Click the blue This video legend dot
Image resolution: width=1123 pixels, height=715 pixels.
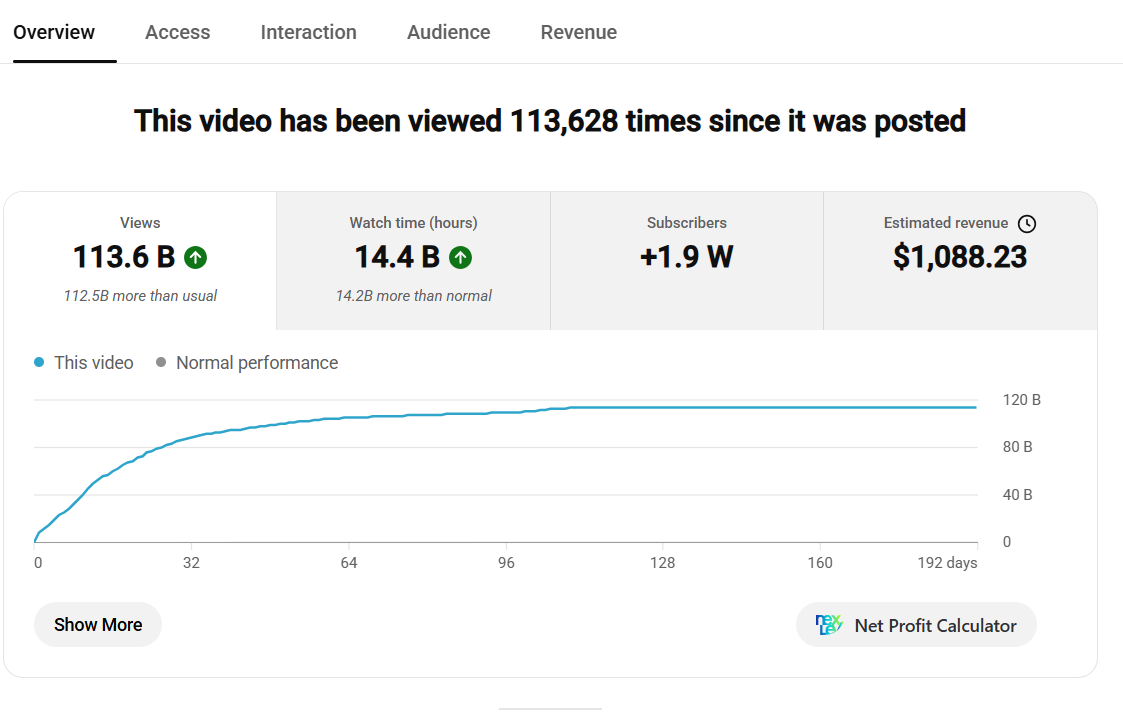pyautogui.click(x=39, y=363)
